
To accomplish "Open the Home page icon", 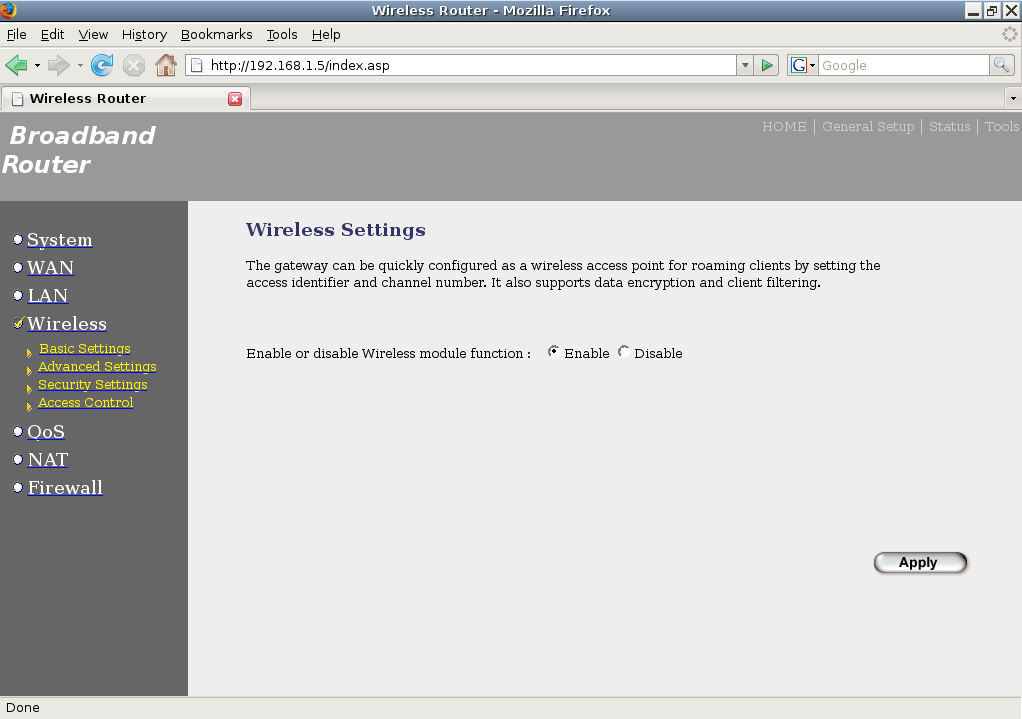I will [x=166, y=65].
